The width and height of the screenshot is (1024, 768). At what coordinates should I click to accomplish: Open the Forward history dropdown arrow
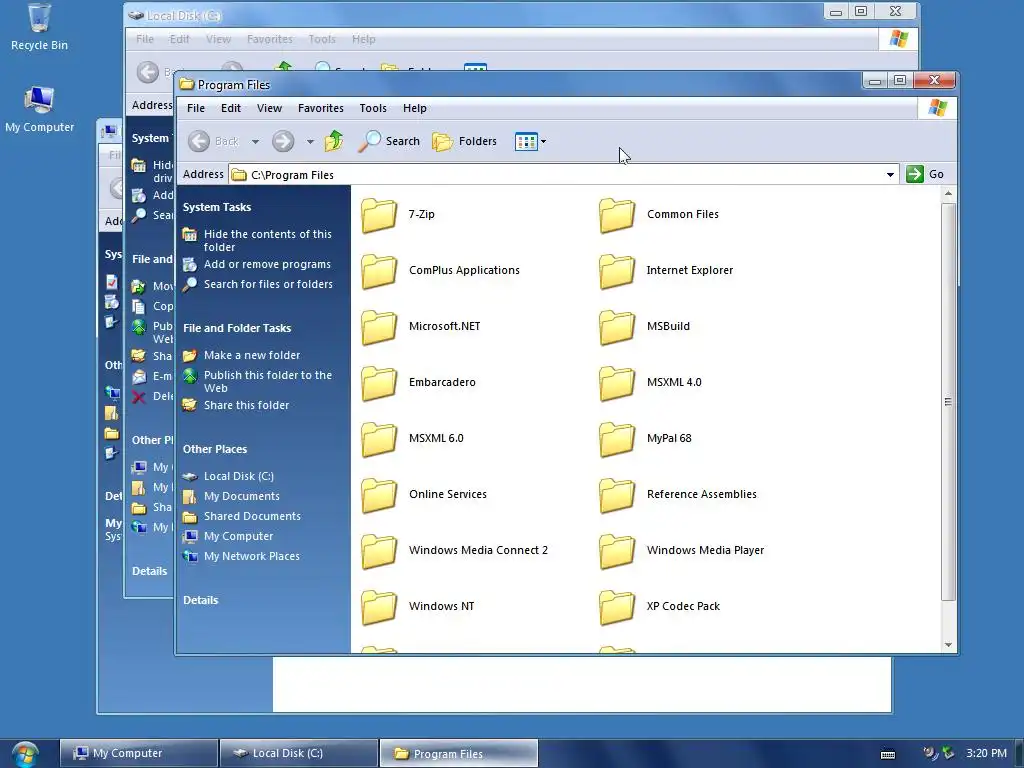click(x=310, y=142)
